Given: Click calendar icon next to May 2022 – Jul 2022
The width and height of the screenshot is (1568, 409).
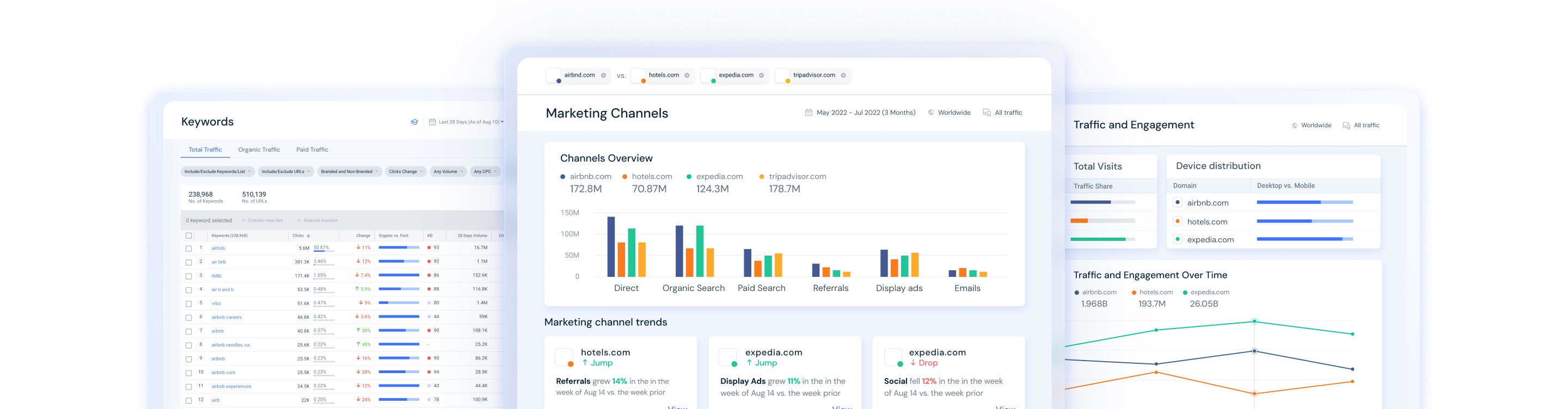Looking at the screenshot, I should tap(808, 113).
